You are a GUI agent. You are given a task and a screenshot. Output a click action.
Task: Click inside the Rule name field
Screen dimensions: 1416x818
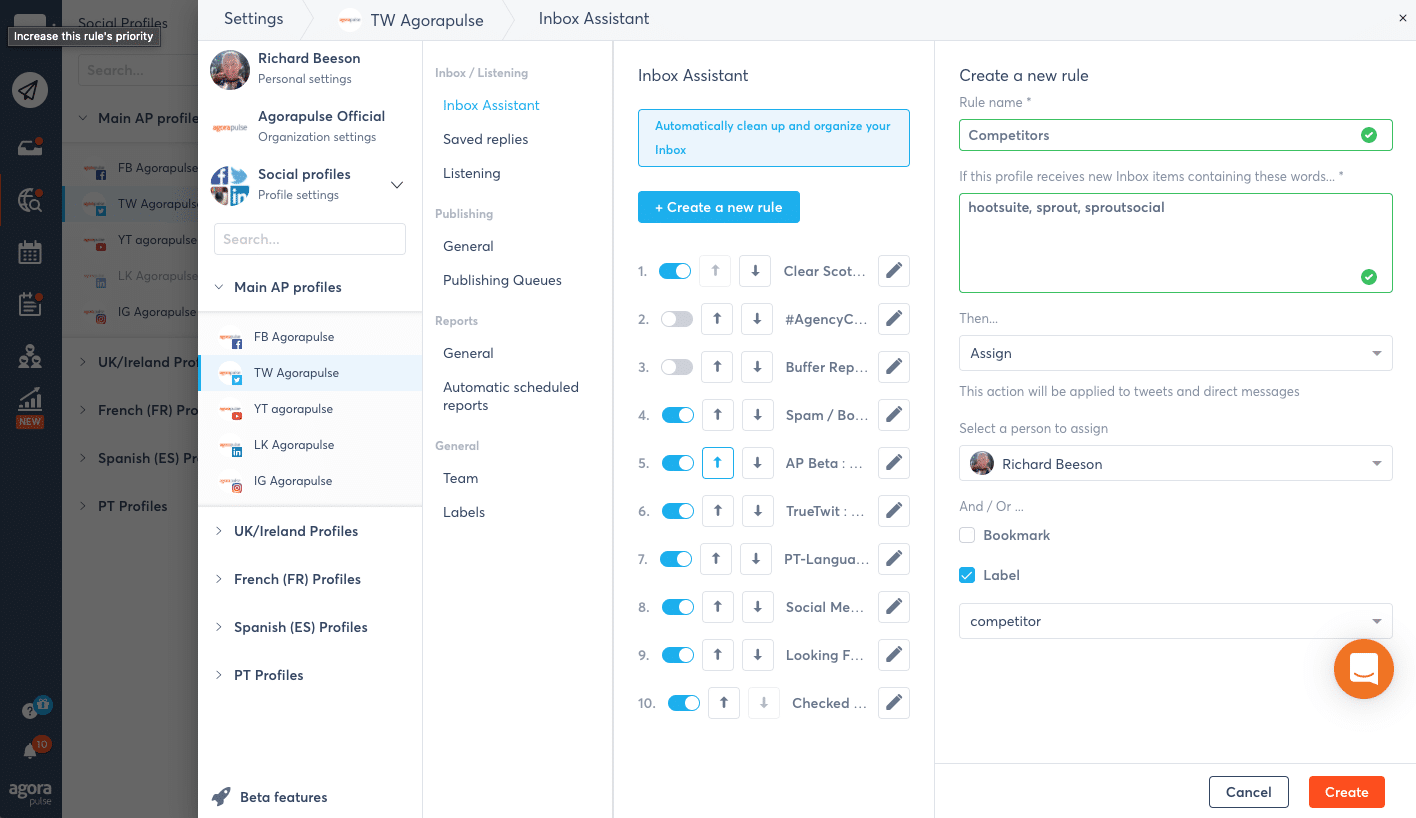tap(1160, 135)
